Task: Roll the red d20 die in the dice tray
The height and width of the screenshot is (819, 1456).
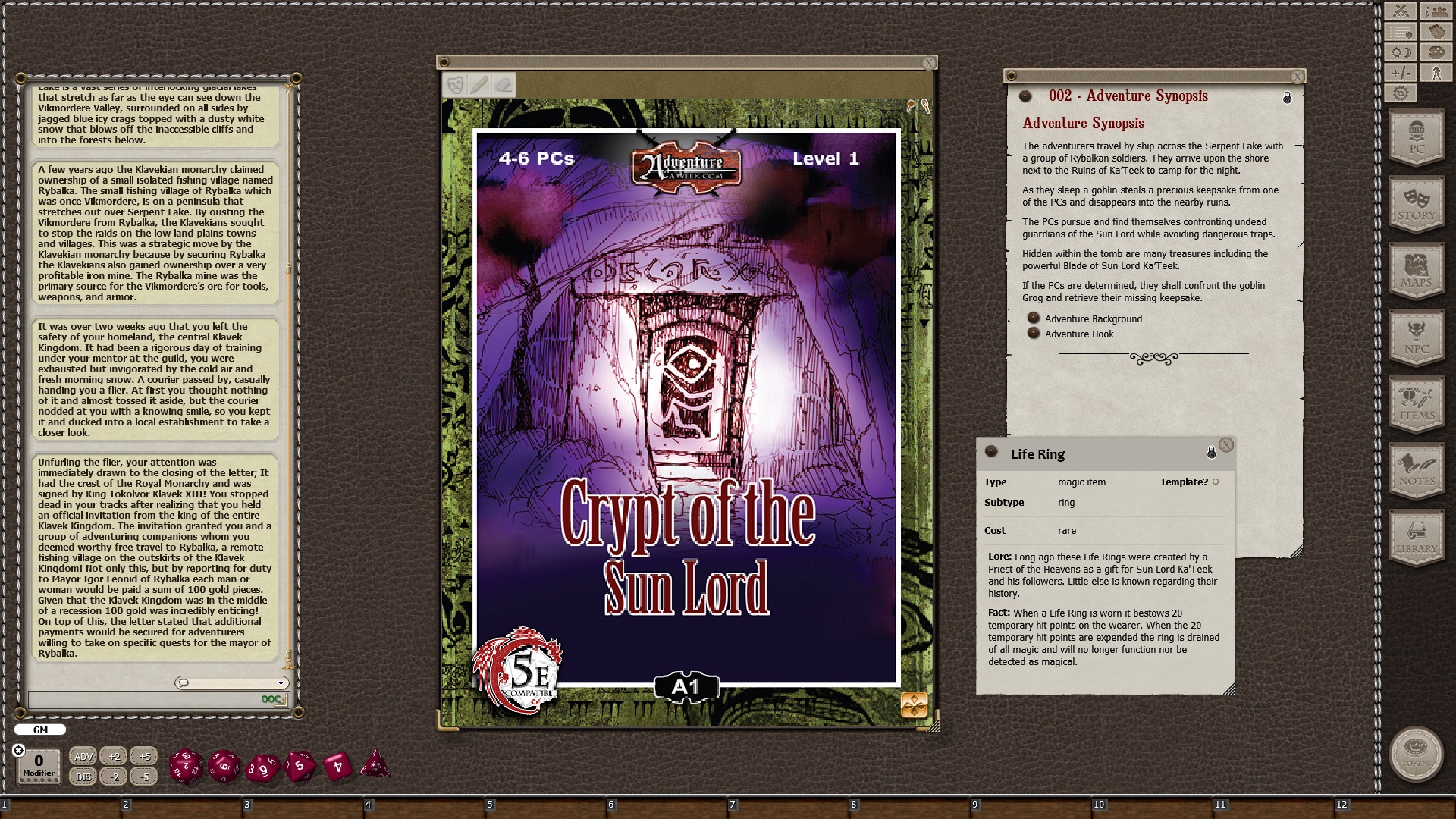Action: [186, 767]
